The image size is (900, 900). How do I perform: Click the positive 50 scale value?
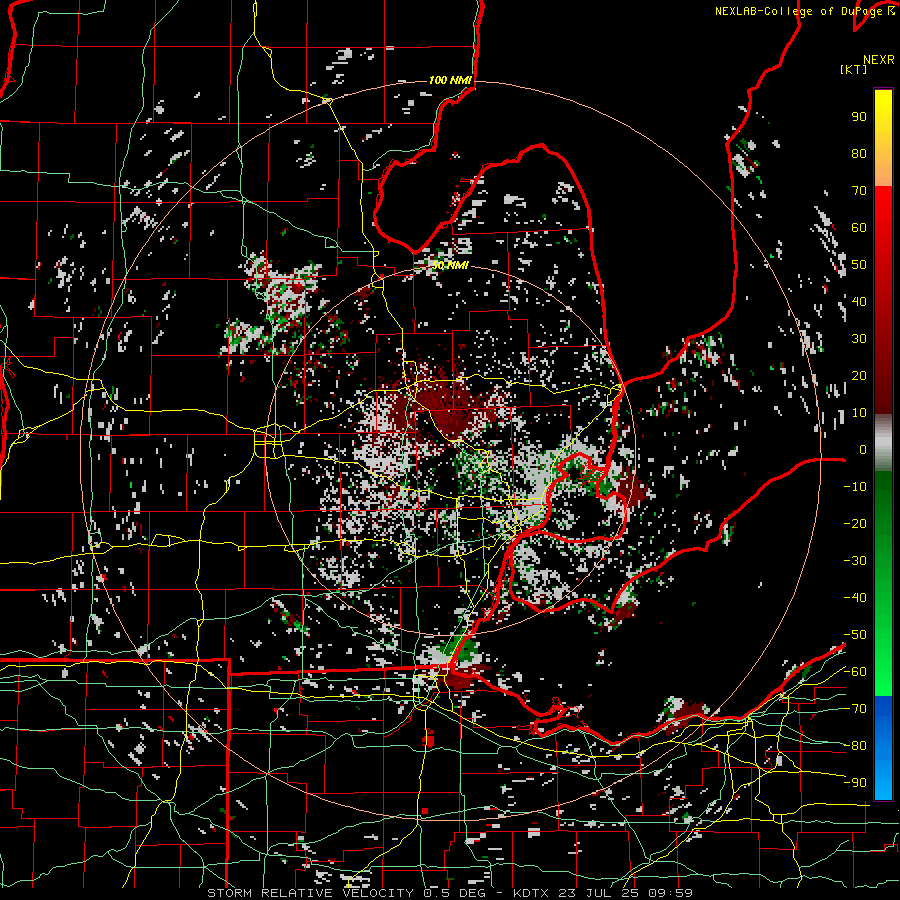(859, 265)
